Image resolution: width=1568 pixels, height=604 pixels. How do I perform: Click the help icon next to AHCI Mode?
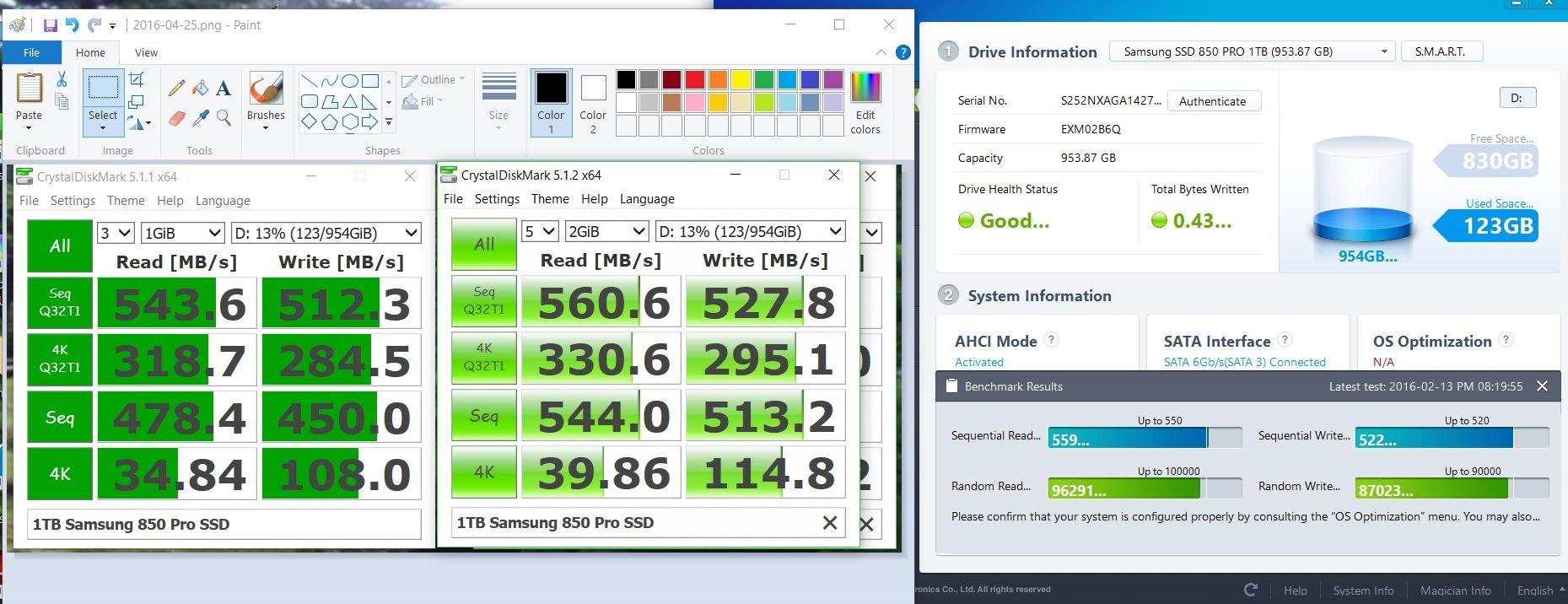pos(1051,340)
